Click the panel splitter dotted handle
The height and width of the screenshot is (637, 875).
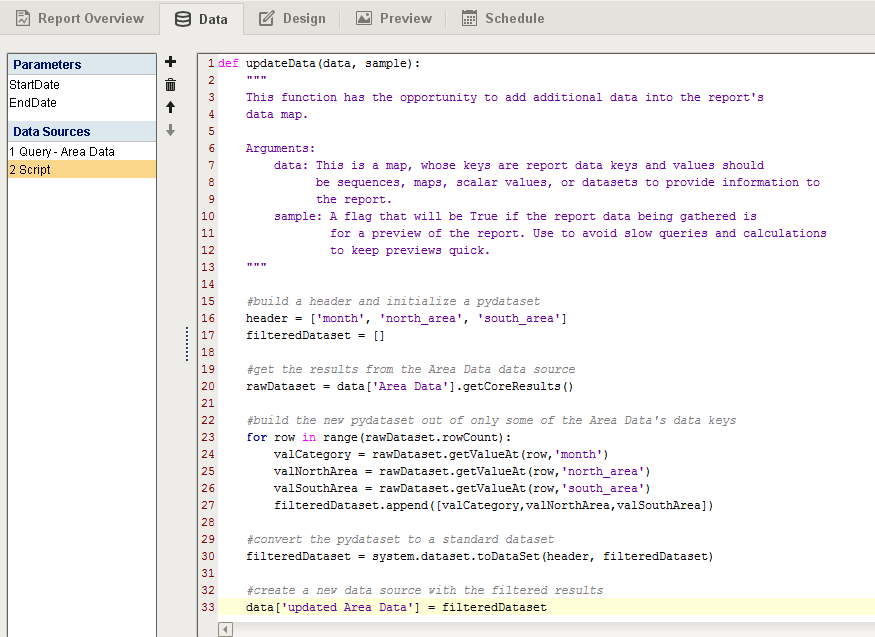[186, 344]
